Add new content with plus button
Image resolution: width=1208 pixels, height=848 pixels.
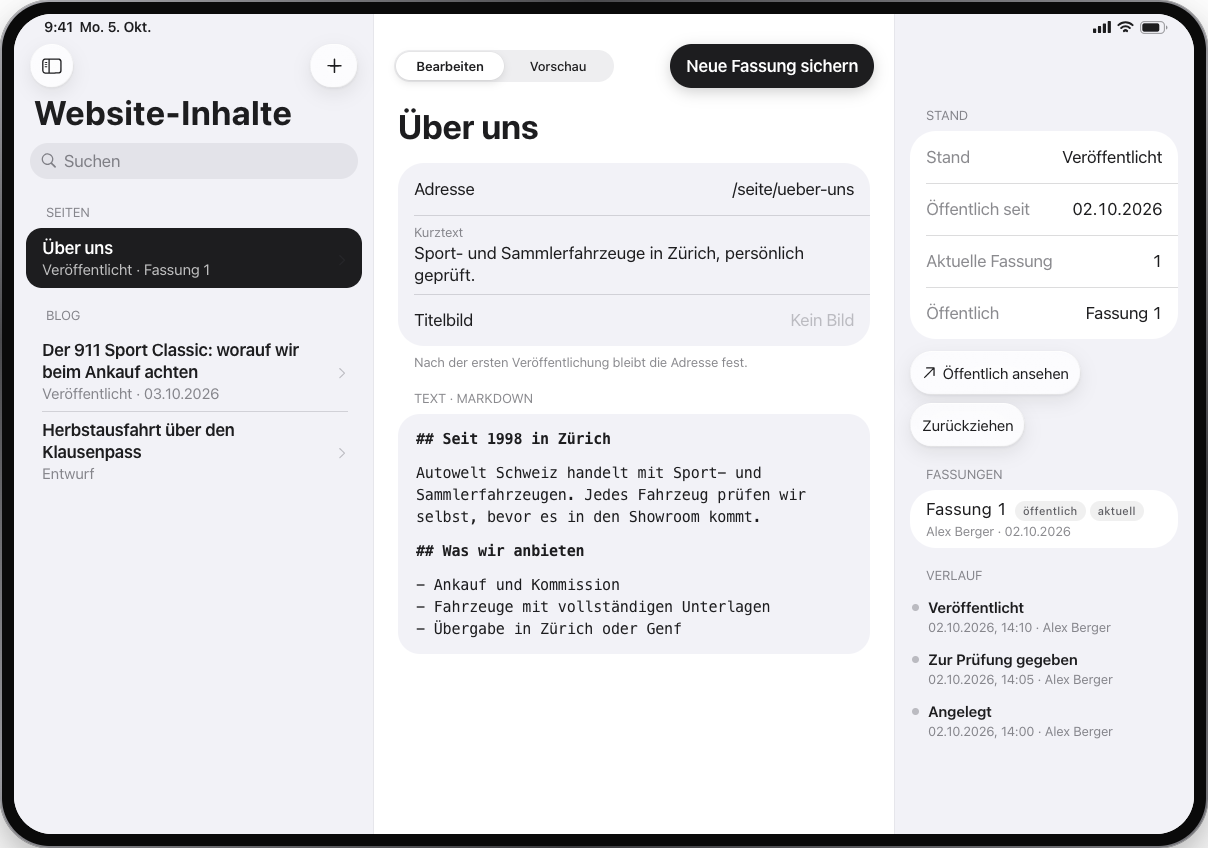click(334, 66)
